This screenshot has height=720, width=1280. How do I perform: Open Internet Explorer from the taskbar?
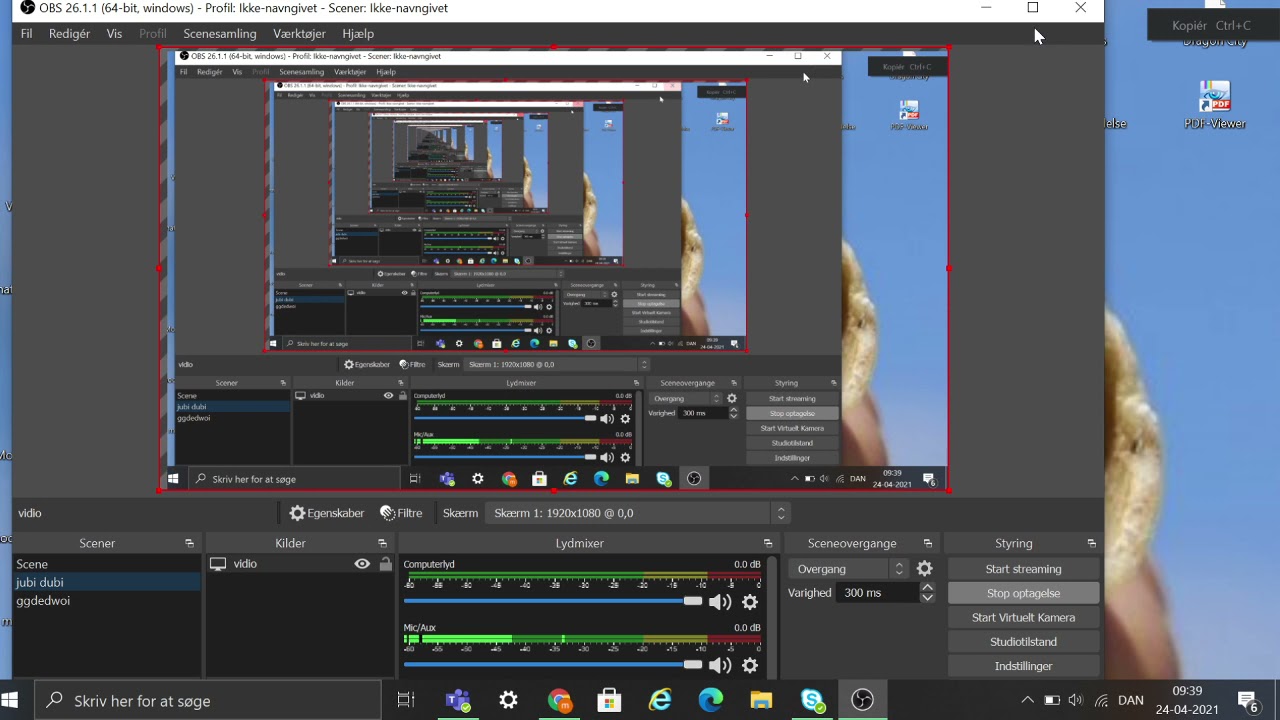660,700
